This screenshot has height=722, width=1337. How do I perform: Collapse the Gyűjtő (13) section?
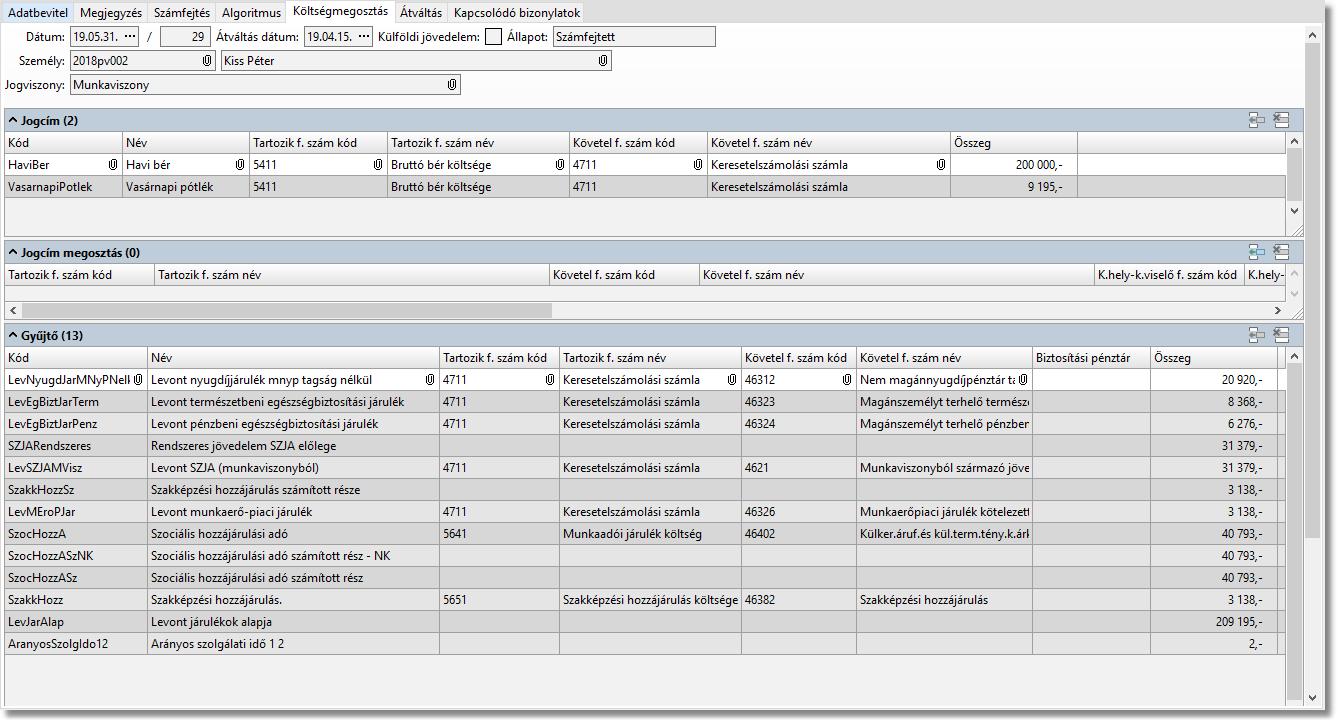(13, 335)
